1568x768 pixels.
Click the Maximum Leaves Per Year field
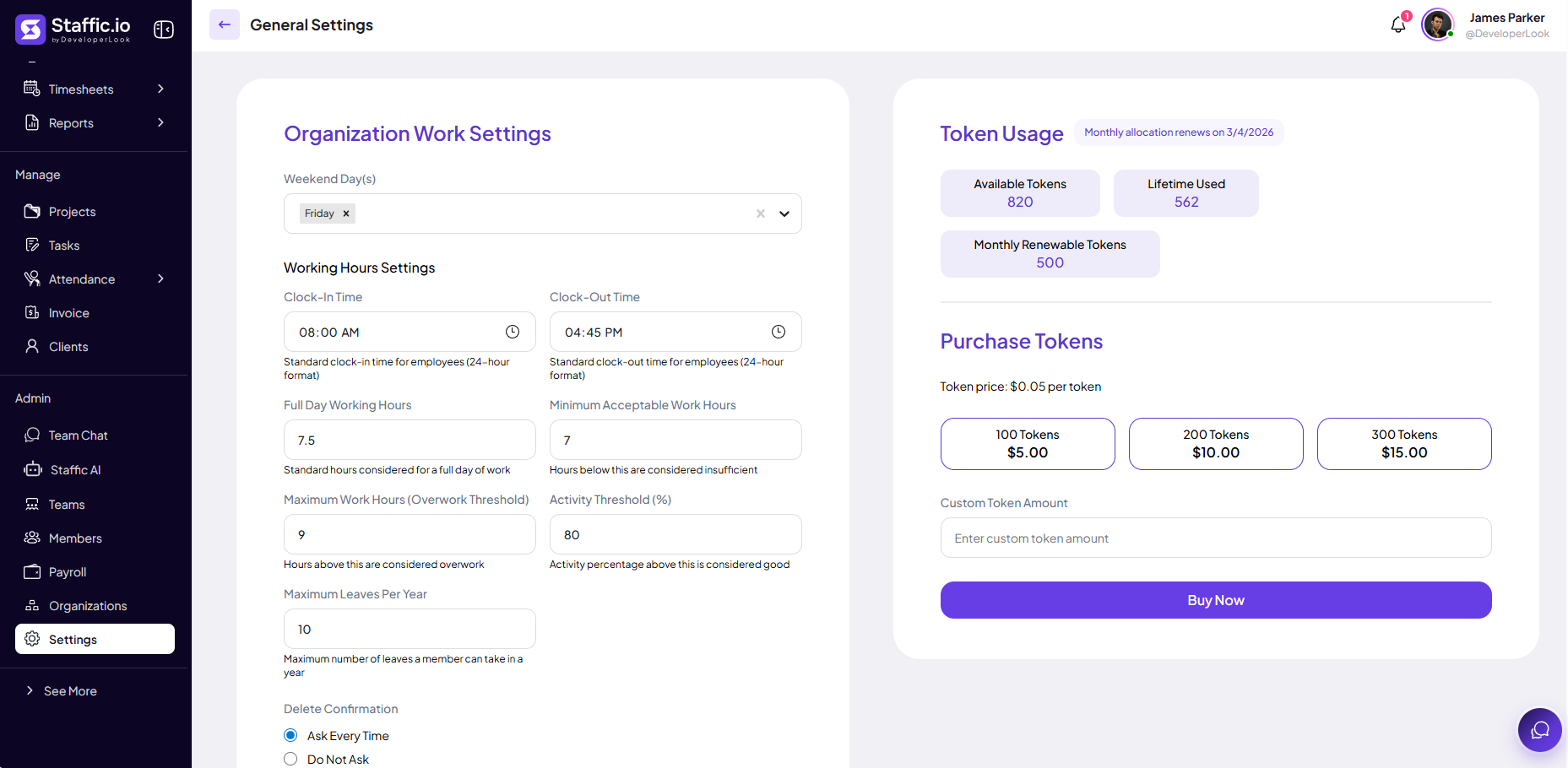click(x=410, y=629)
